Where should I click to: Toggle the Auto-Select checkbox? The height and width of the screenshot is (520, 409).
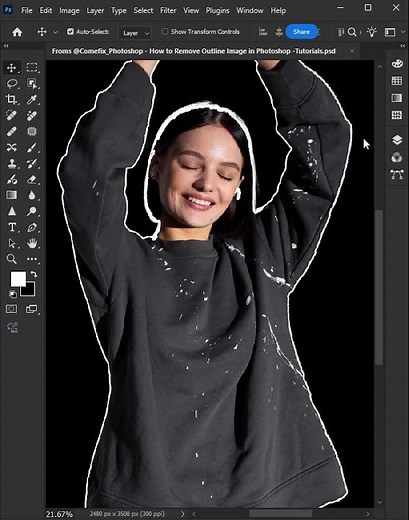(70, 32)
